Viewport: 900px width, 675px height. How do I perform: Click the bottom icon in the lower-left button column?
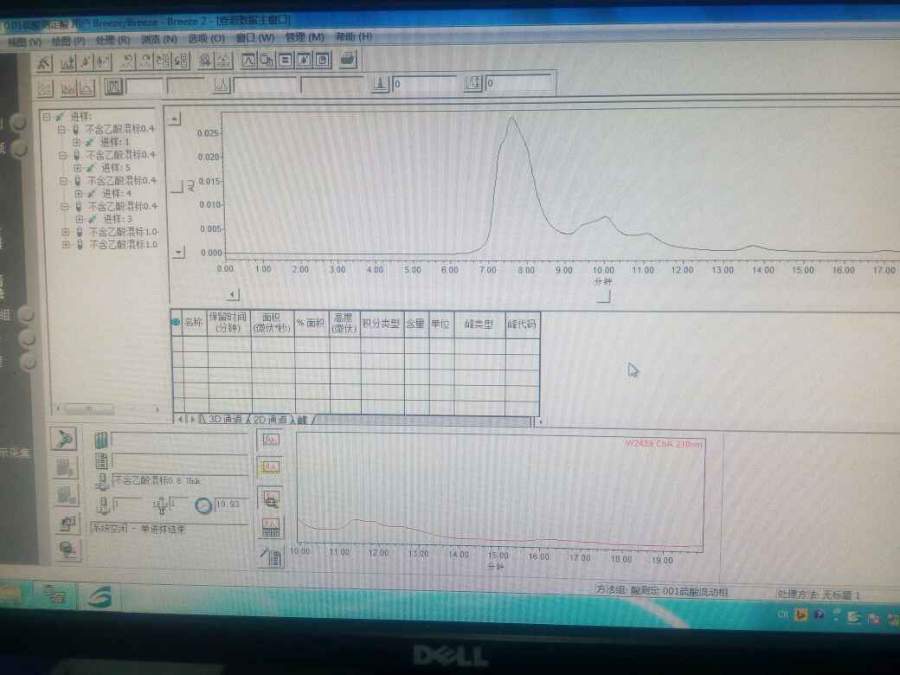point(68,549)
